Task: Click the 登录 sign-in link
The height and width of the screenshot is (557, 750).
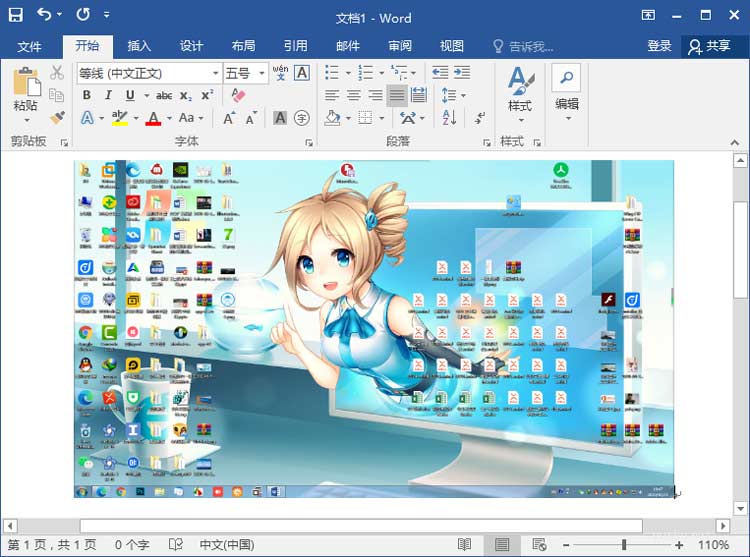Action: coord(659,46)
